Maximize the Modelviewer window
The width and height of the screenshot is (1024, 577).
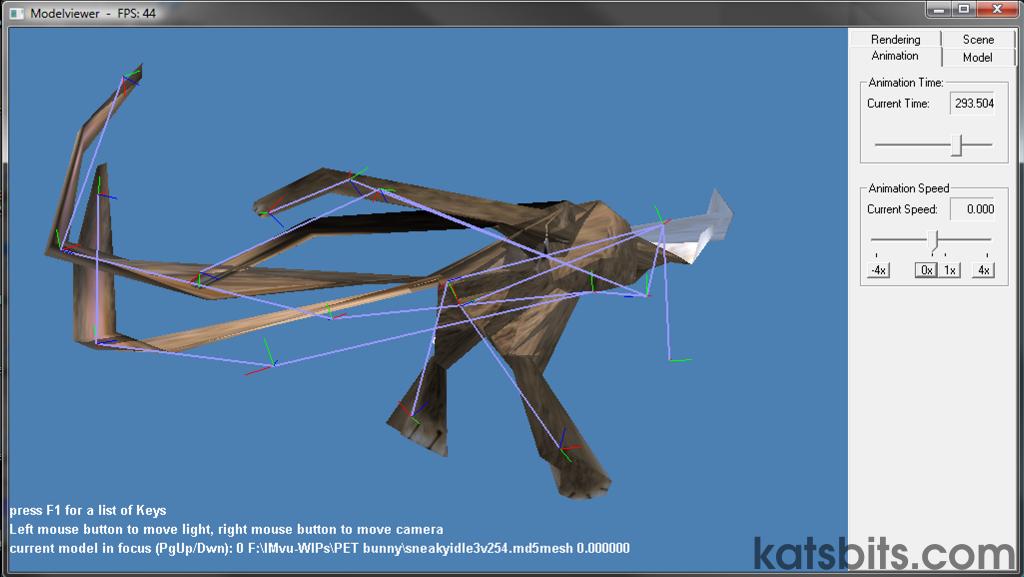point(963,10)
